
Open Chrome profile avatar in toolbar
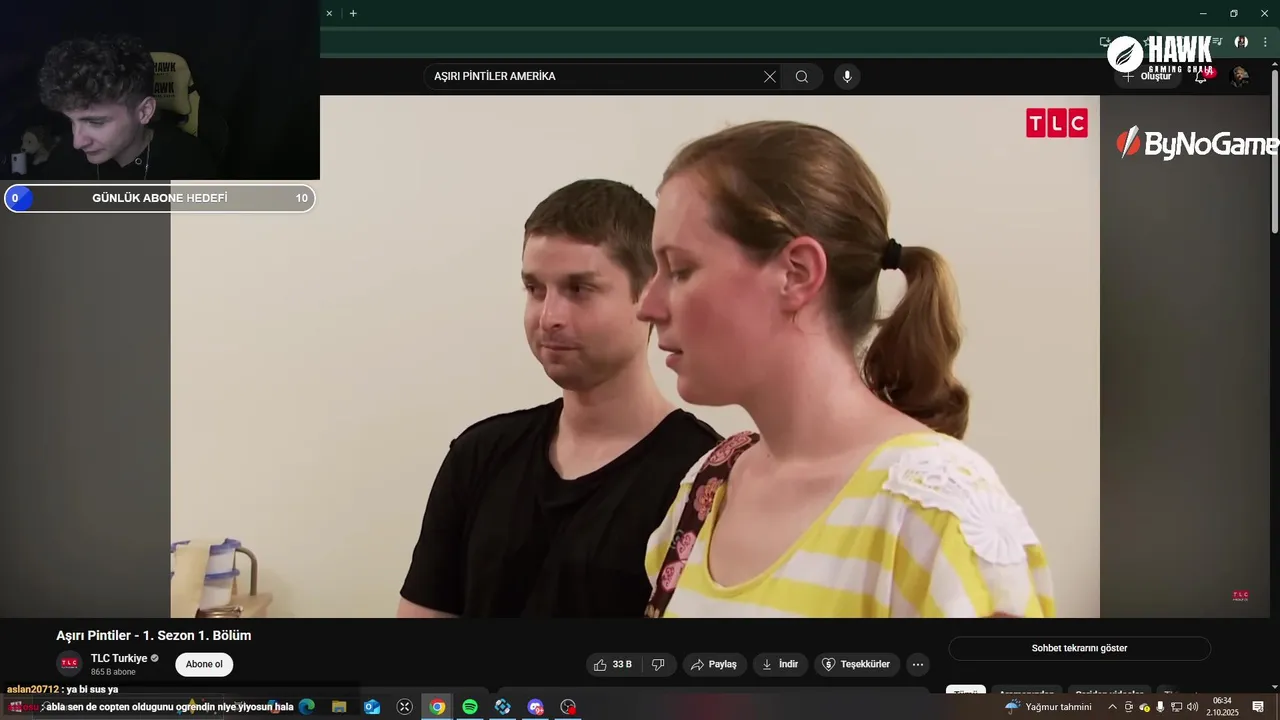tap(1241, 42)
